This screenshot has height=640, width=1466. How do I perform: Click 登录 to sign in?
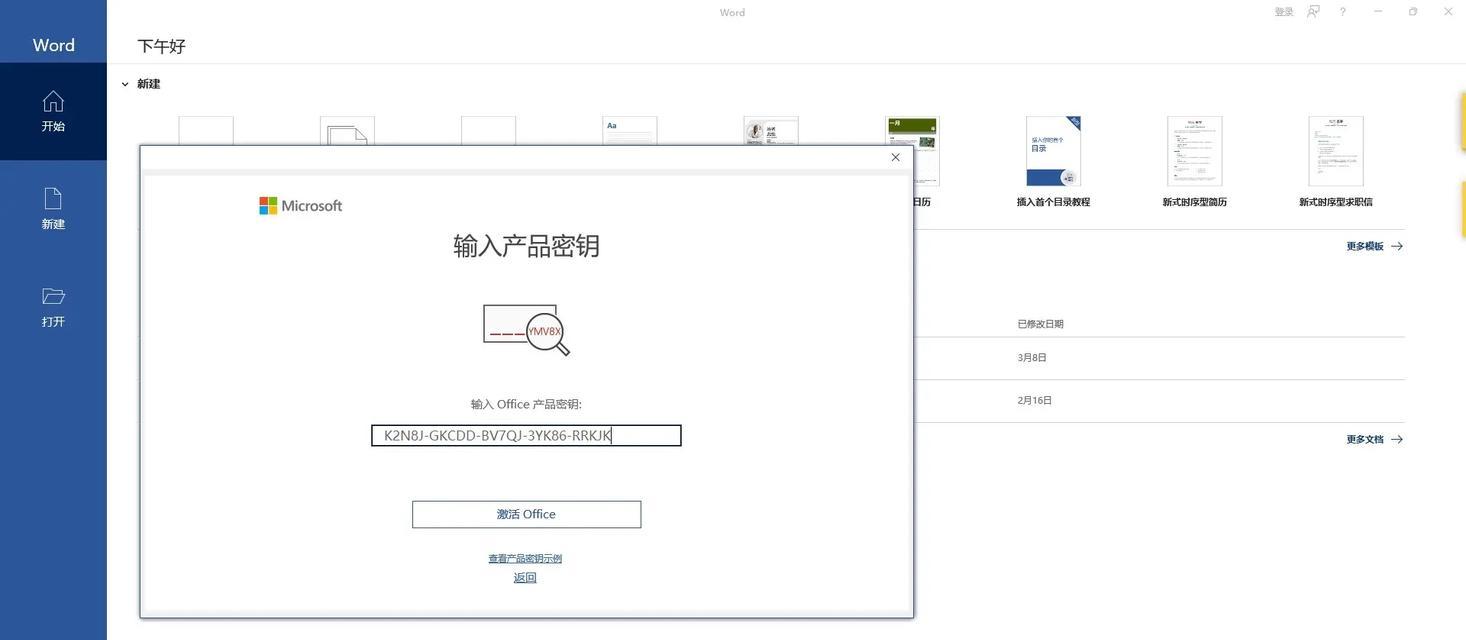tap(1284, 12)
